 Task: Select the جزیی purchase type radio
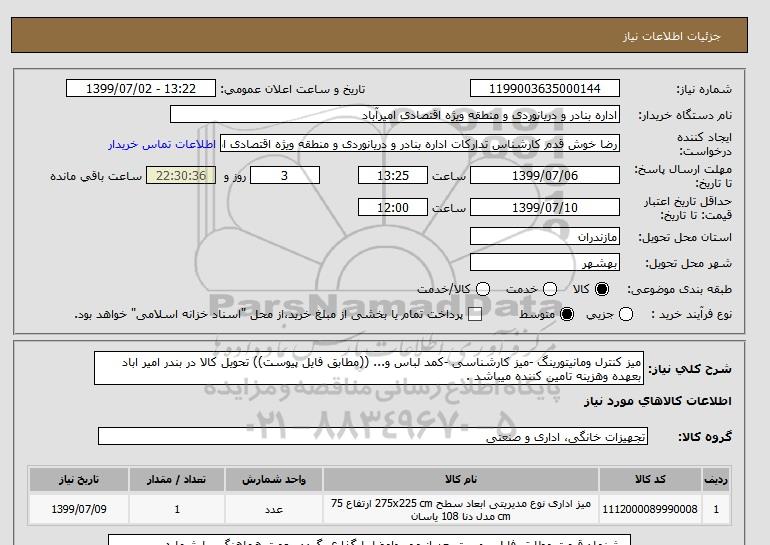click(626, 314)
